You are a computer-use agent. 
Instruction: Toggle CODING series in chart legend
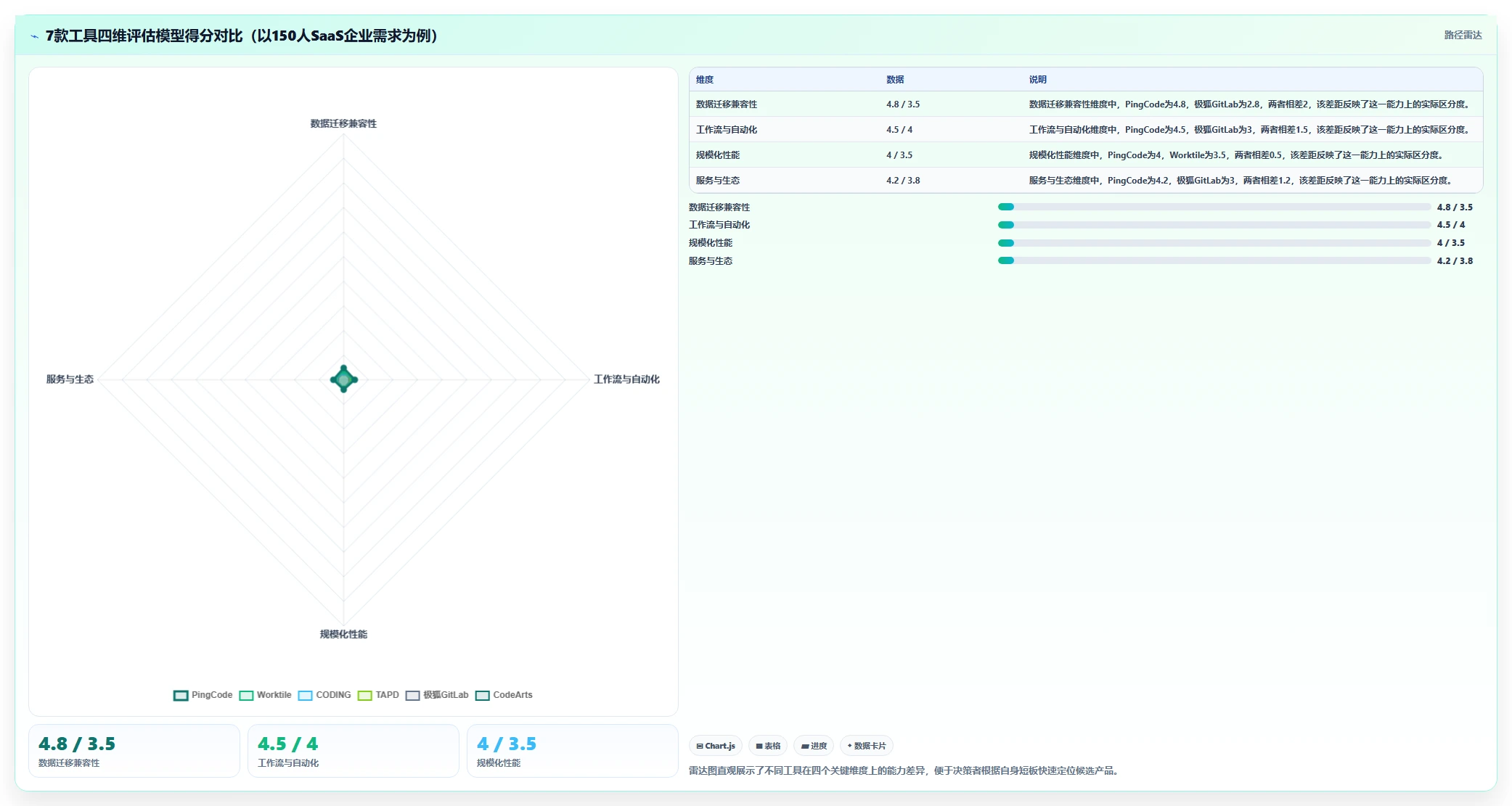pos(324,695)
